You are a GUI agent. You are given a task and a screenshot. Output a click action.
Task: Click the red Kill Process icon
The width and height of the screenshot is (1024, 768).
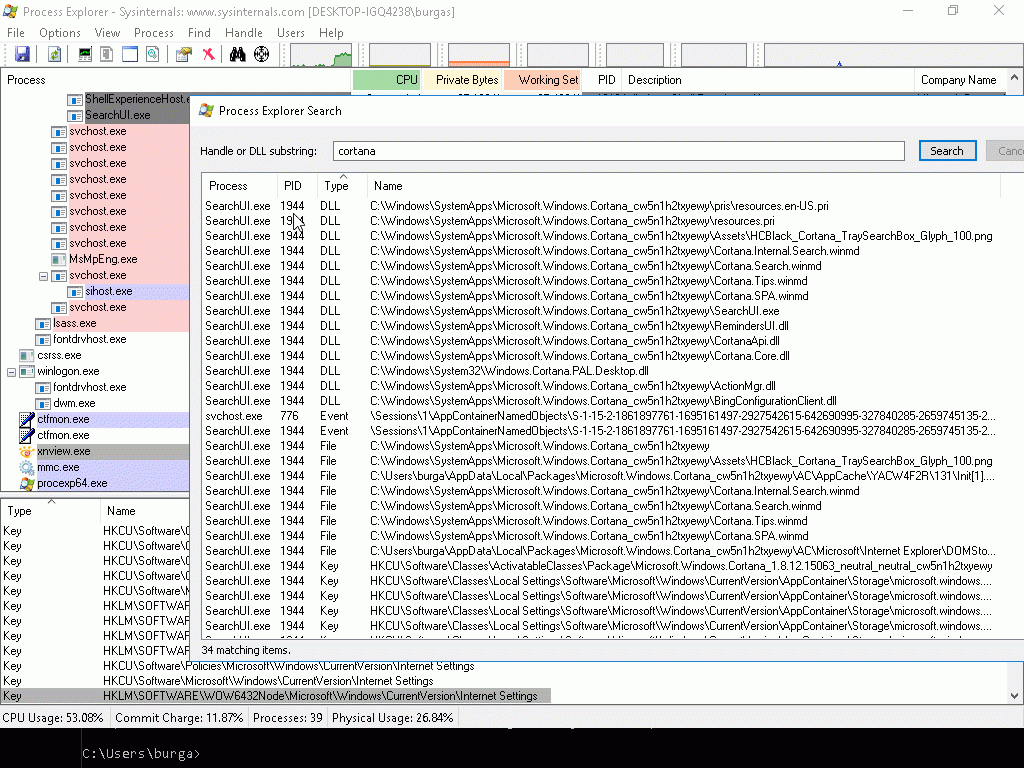click(208, 54)
